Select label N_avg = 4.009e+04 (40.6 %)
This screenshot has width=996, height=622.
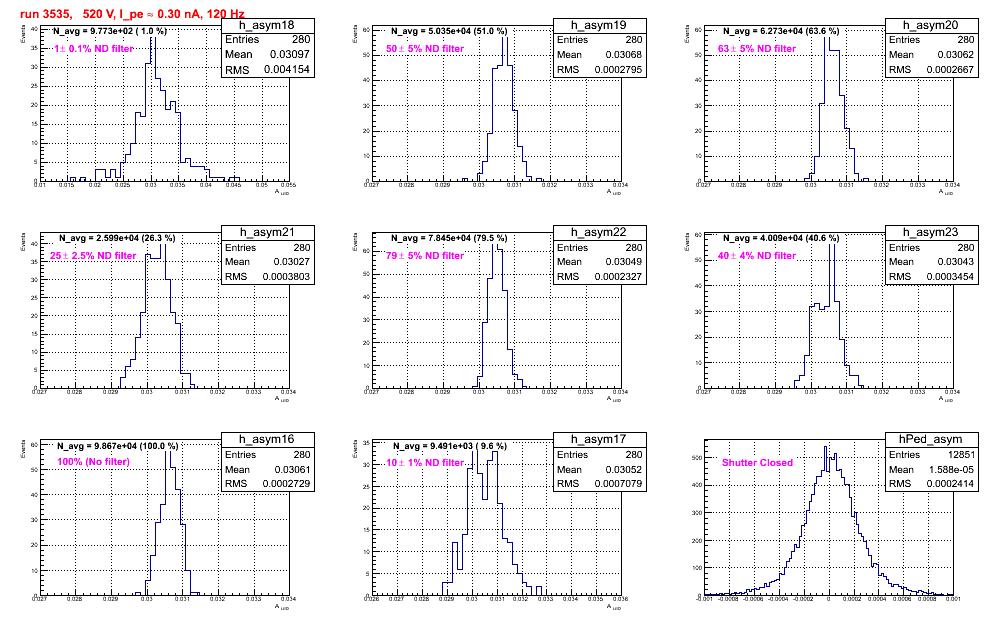781,238
